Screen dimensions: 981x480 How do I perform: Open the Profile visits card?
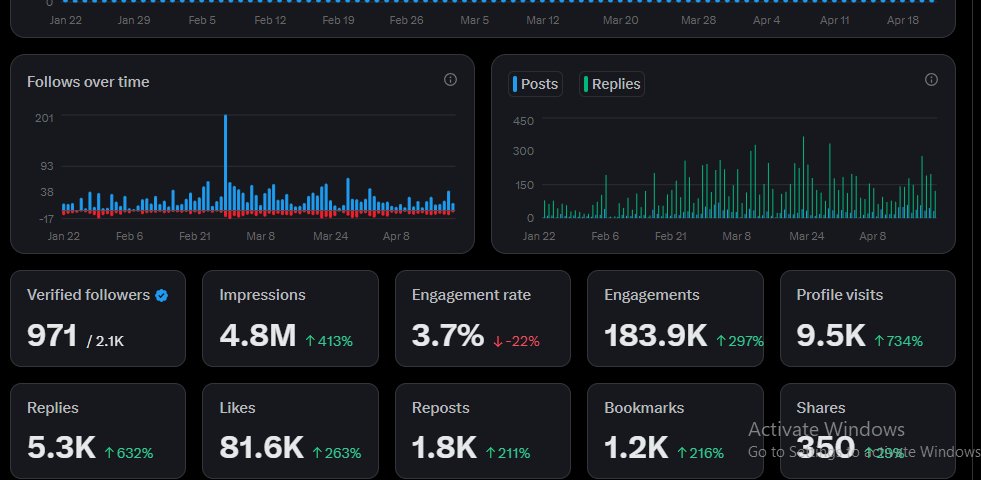tap(868, 319)
